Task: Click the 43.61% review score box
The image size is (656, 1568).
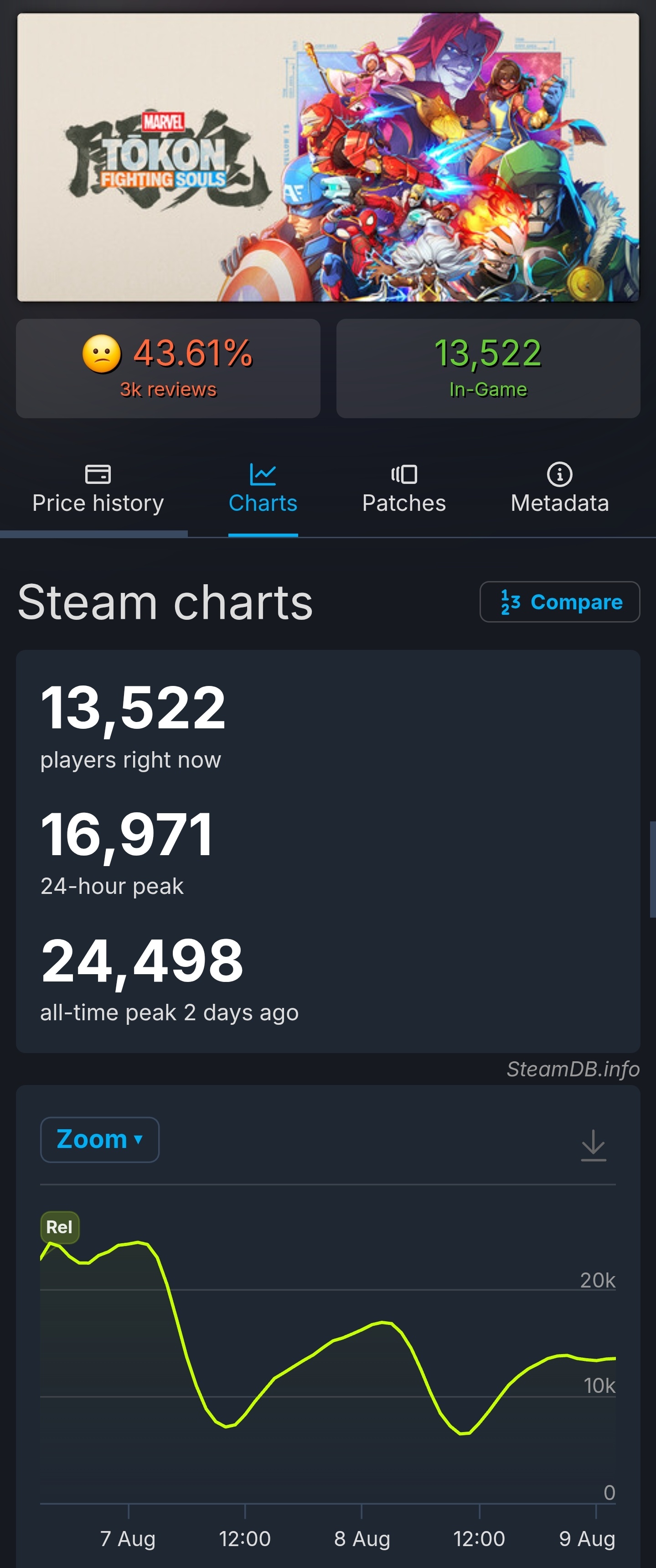Action: (168, 368)
